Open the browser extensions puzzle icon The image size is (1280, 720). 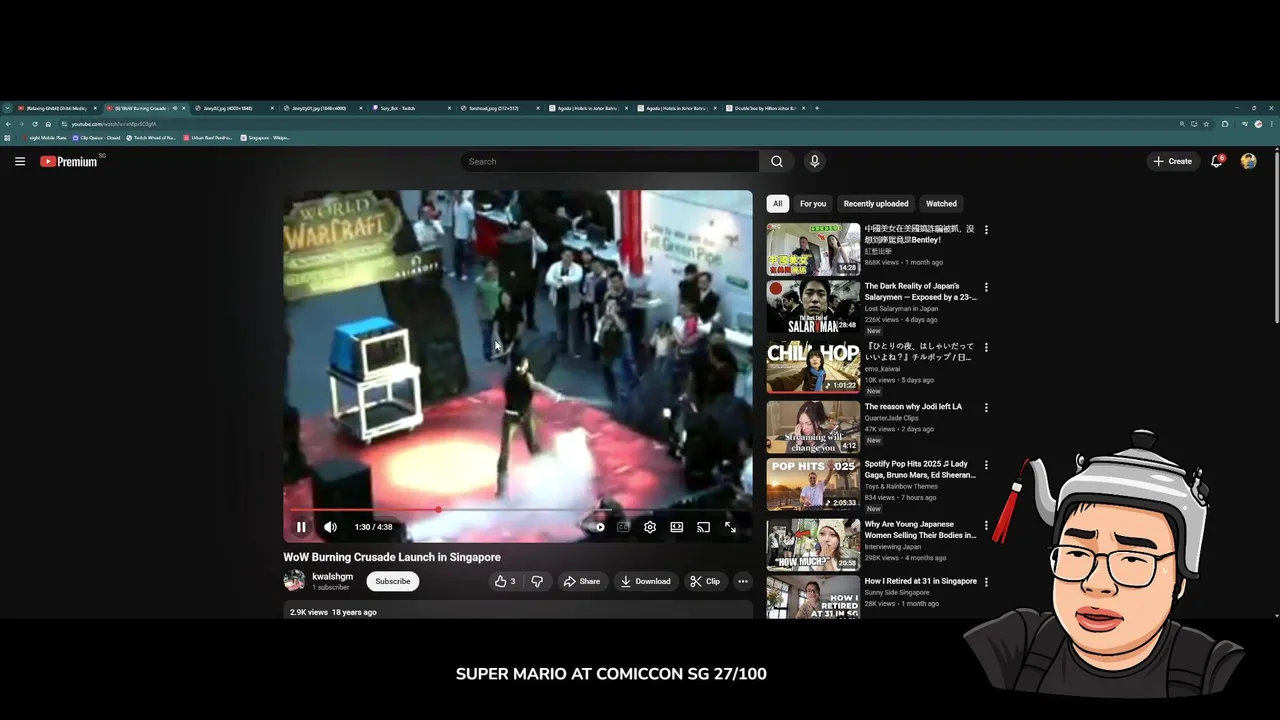(x=1226, y=124)
